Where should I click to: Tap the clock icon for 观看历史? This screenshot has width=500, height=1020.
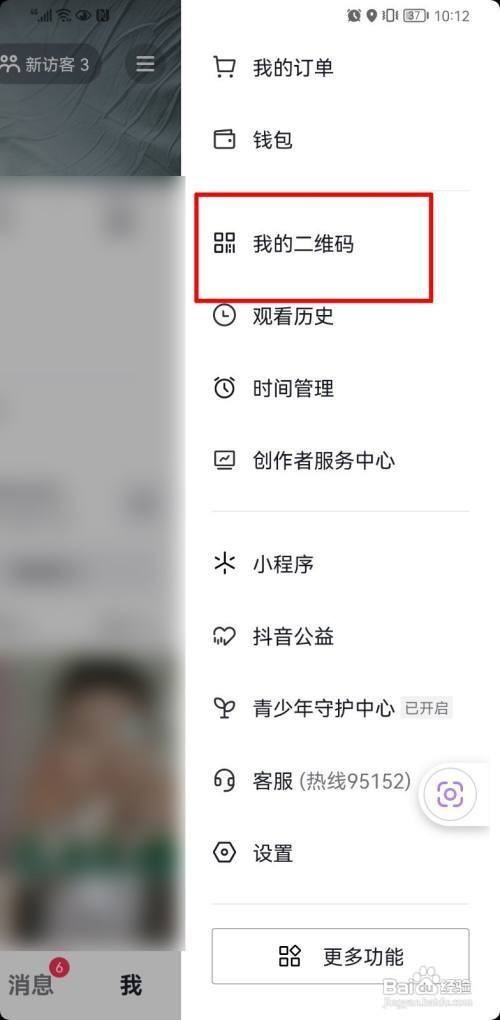(x=224, y=316)
